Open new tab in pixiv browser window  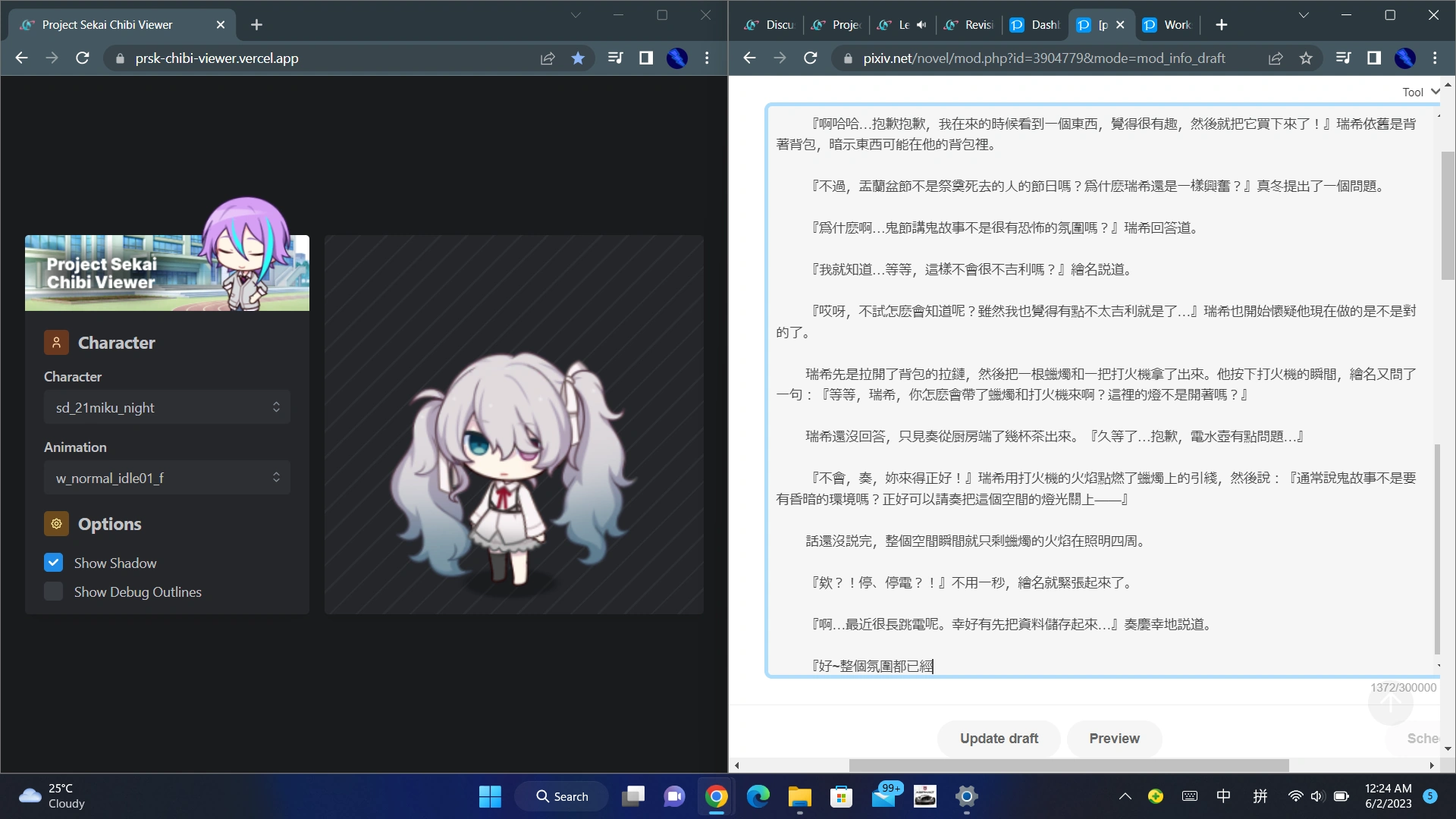click(x=1221, y=25)
